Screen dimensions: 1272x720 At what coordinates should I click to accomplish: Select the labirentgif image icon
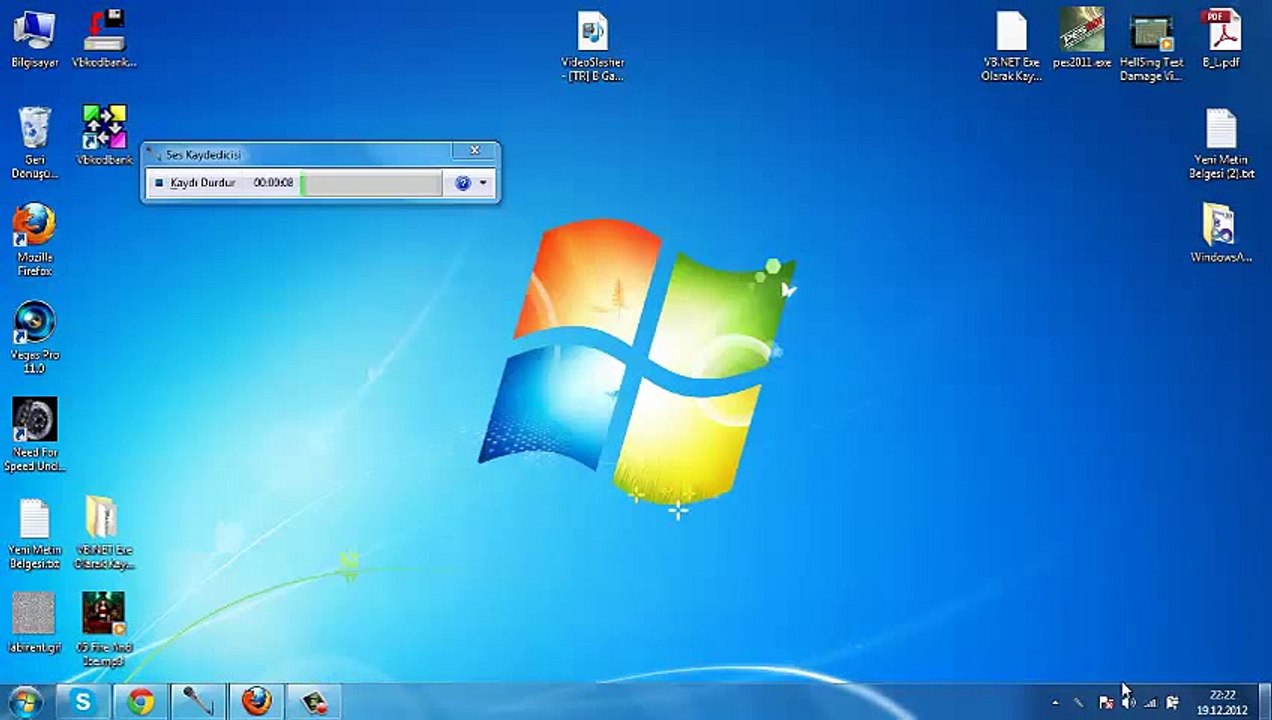(x=35, y=622)
